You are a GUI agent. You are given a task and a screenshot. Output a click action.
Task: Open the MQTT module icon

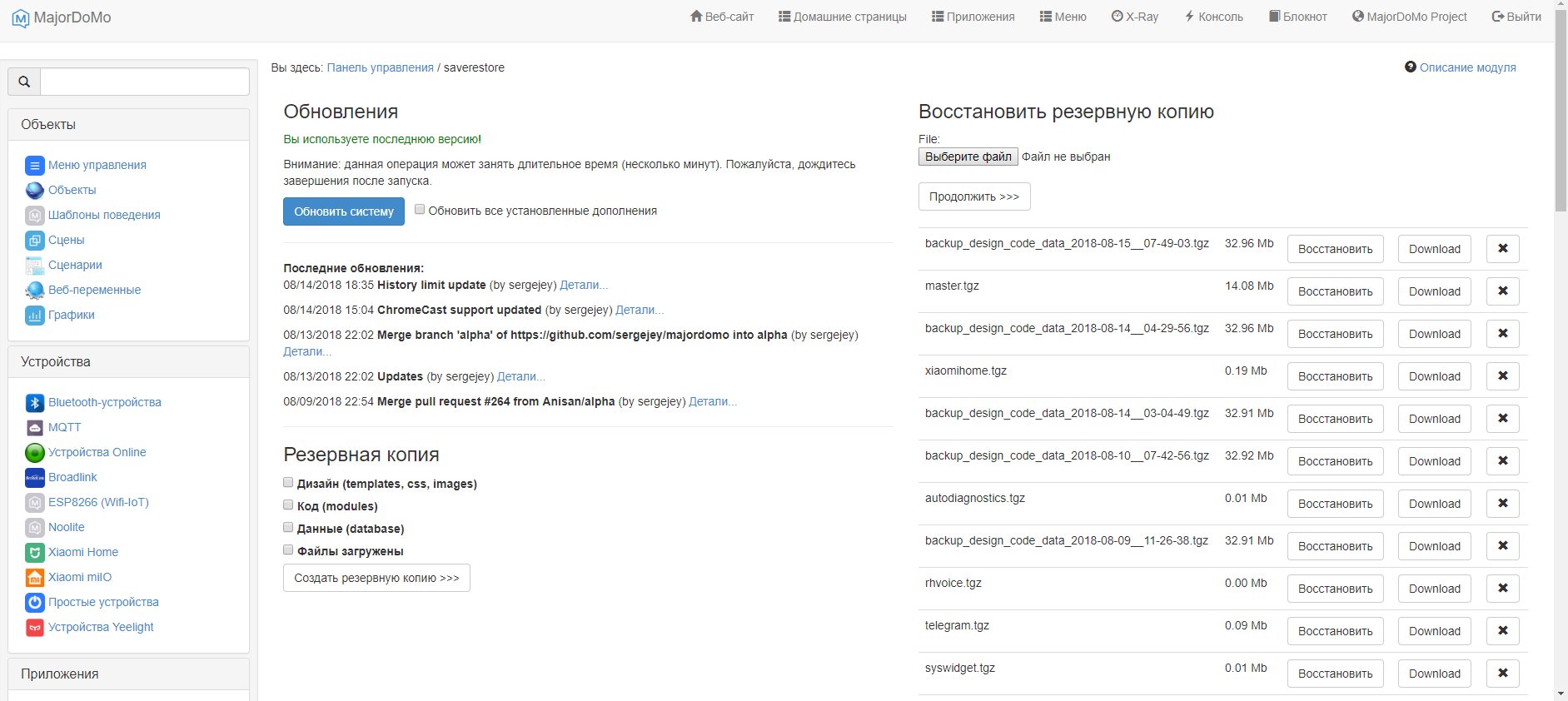point(34,428)
